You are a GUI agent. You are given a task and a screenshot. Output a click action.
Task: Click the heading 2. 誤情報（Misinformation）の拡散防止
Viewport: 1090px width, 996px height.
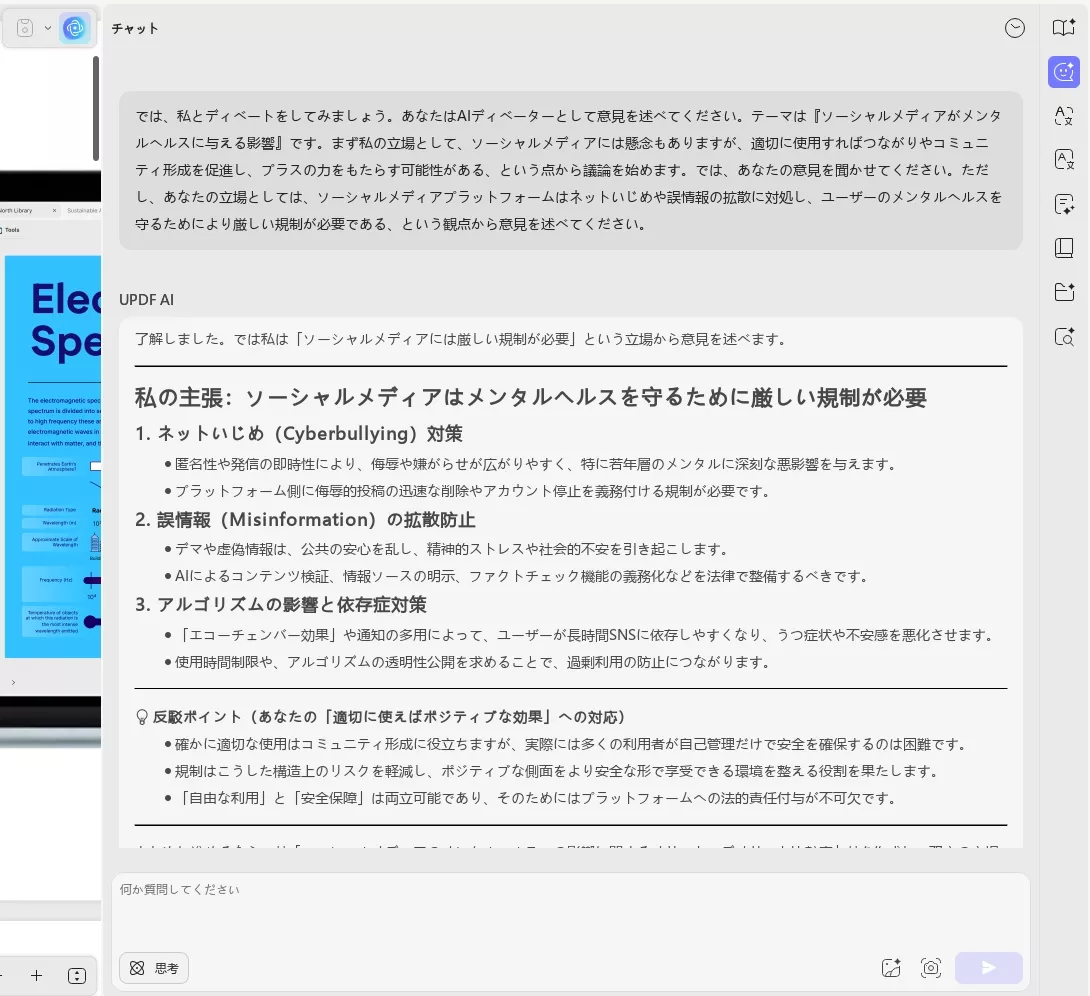(x=305, y=519)
